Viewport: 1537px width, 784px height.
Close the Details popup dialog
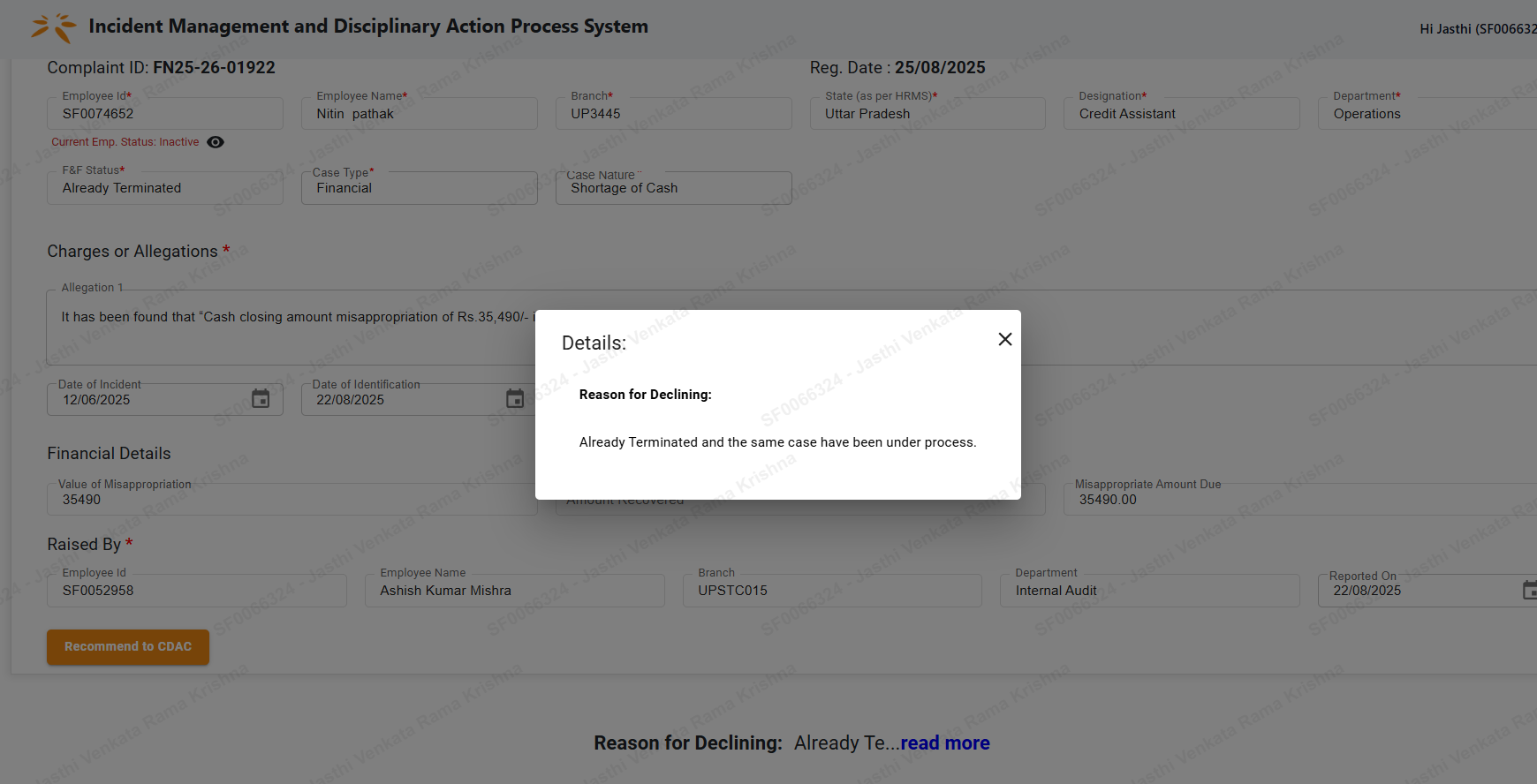click(1004, 339)
